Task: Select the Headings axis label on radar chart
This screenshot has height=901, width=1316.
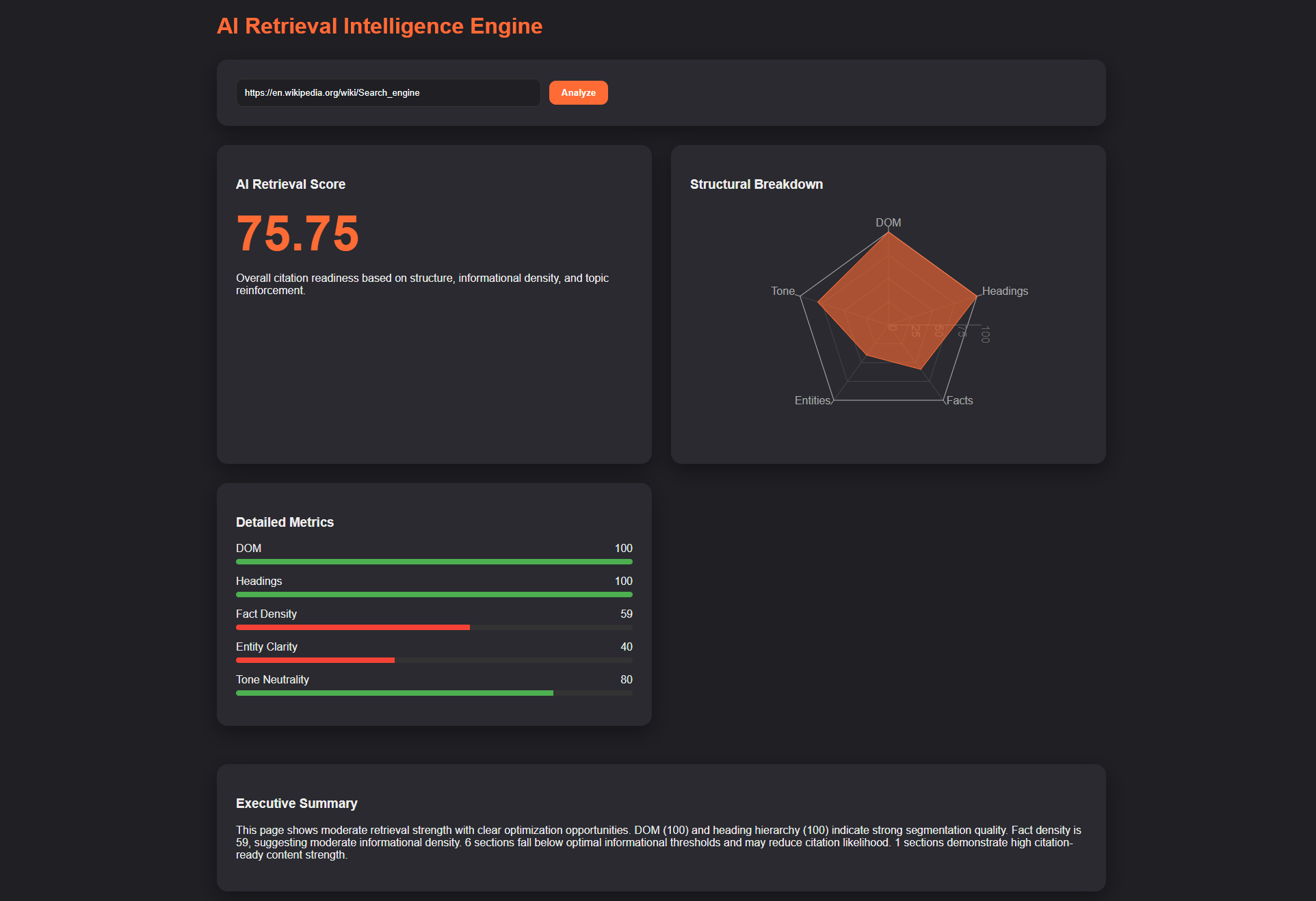Action: [x=1004, y=290]
